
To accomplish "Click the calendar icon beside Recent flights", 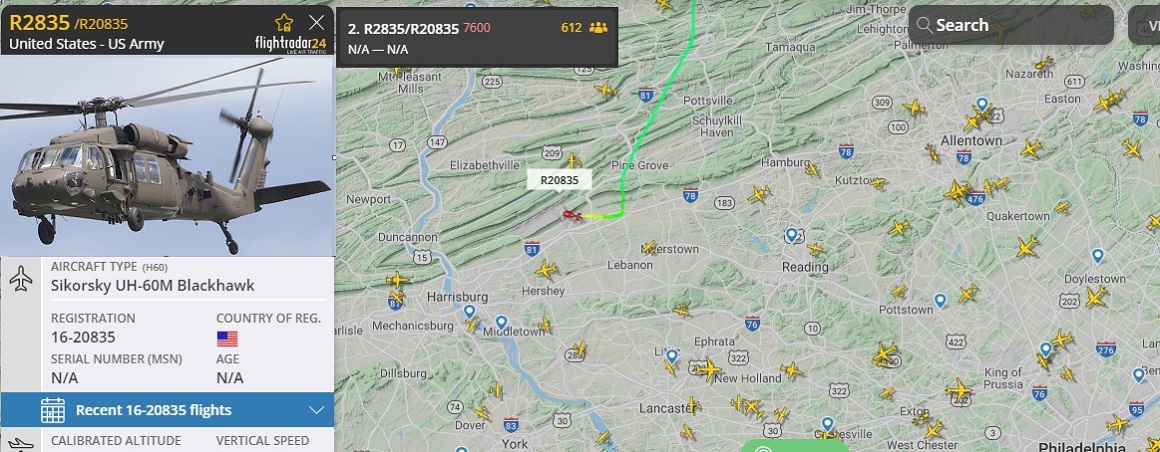I will point(53,410).
